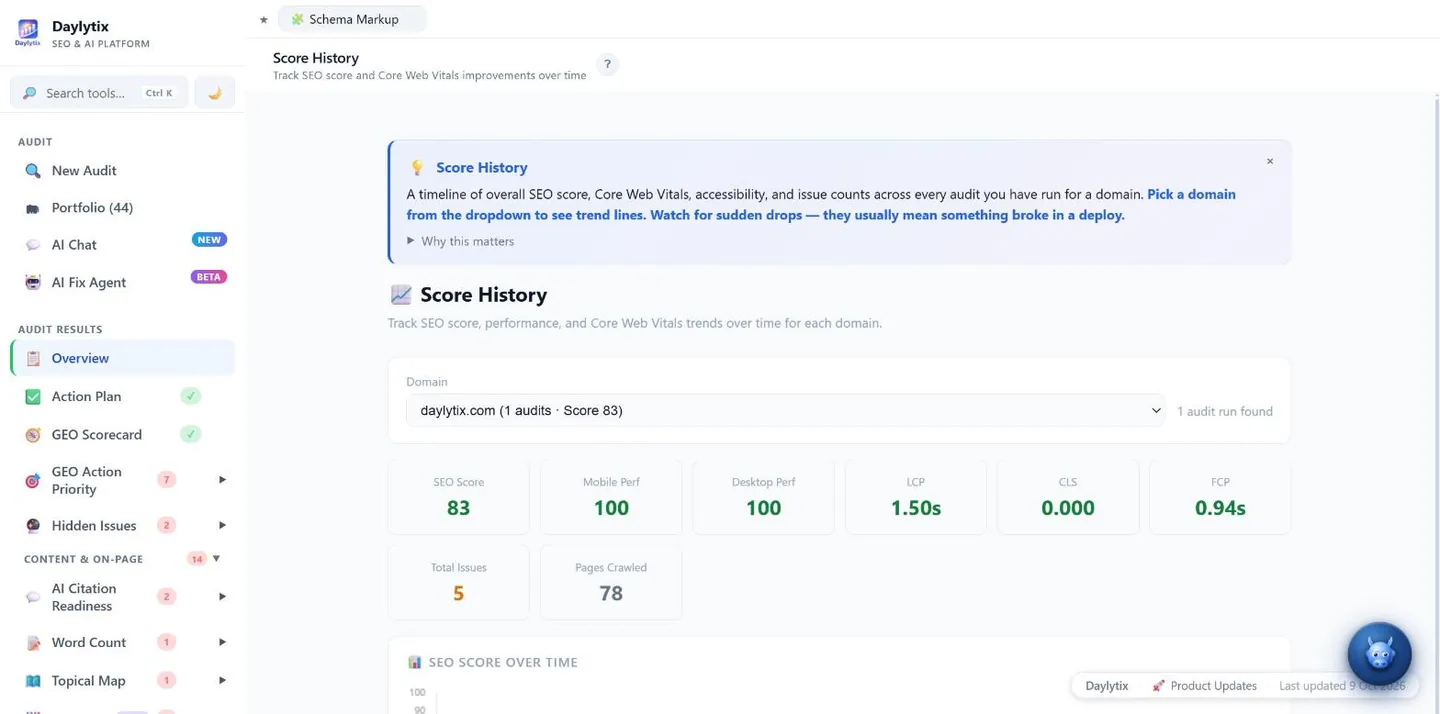Viewport: 1440px width, 714px height.
Task: Click the bar chart icon by SEO Score Over Time
Action: point(415,662)
